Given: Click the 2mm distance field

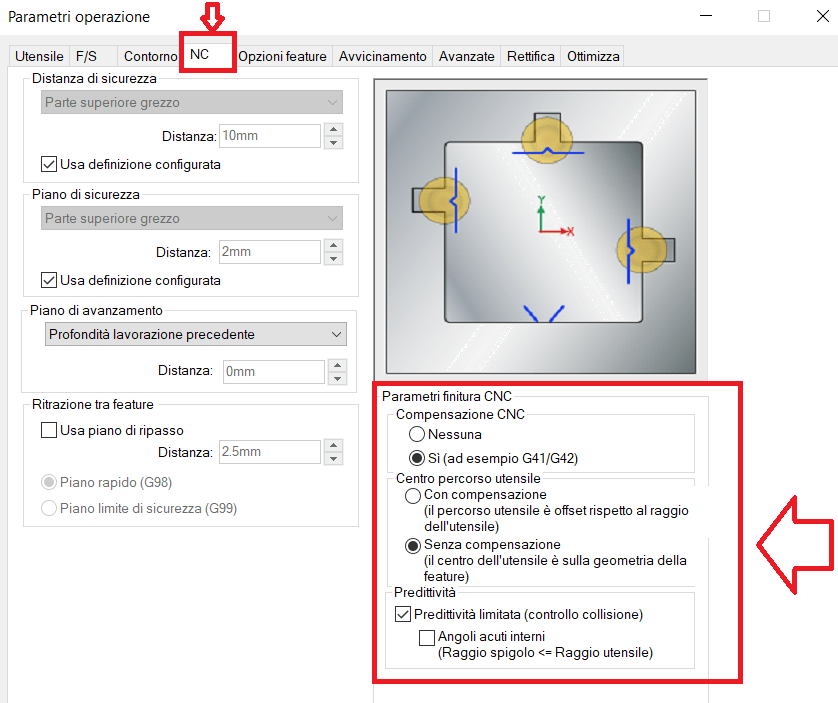Looking at the screenshot, I should (270, 252).
